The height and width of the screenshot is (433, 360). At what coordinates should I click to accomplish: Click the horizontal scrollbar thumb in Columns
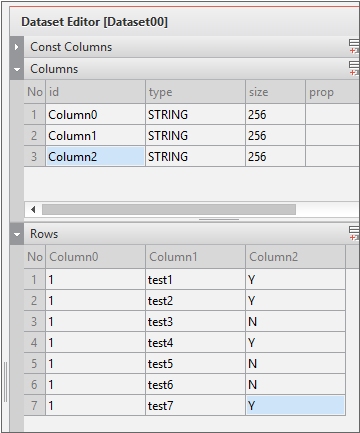click(x=169, y=210)
